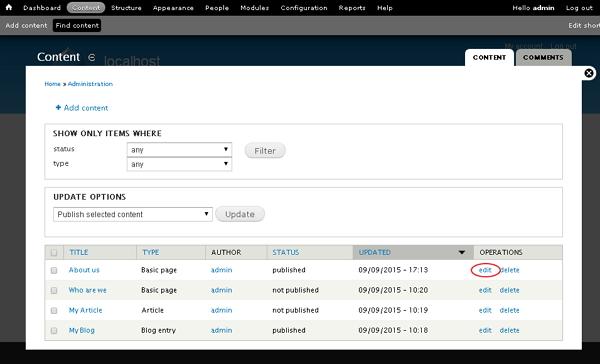
Task: Click the + Add content link
Action: click(x=82, y=108)
